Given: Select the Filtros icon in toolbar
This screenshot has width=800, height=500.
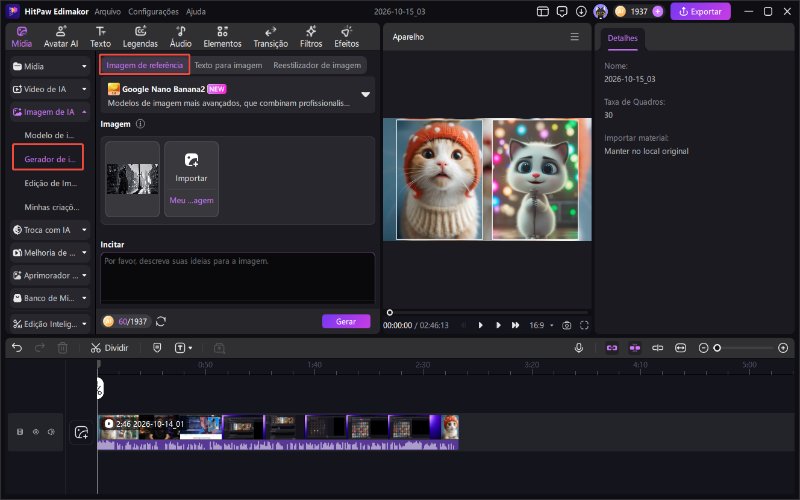Looking at the screenshot, I should (x=311, y=37).
